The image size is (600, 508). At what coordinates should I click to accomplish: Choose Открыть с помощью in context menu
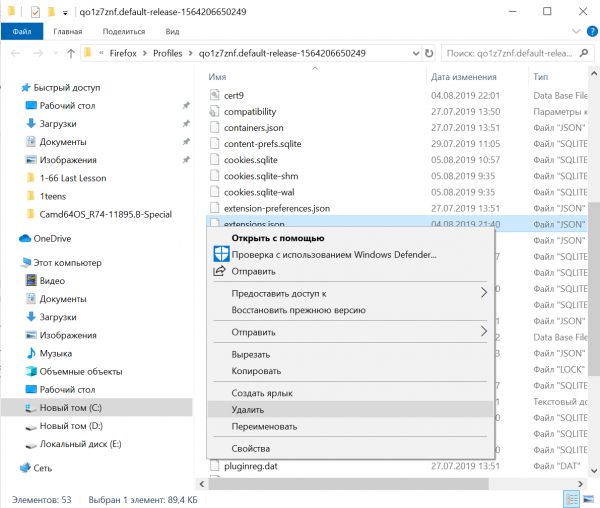(277, 238)
